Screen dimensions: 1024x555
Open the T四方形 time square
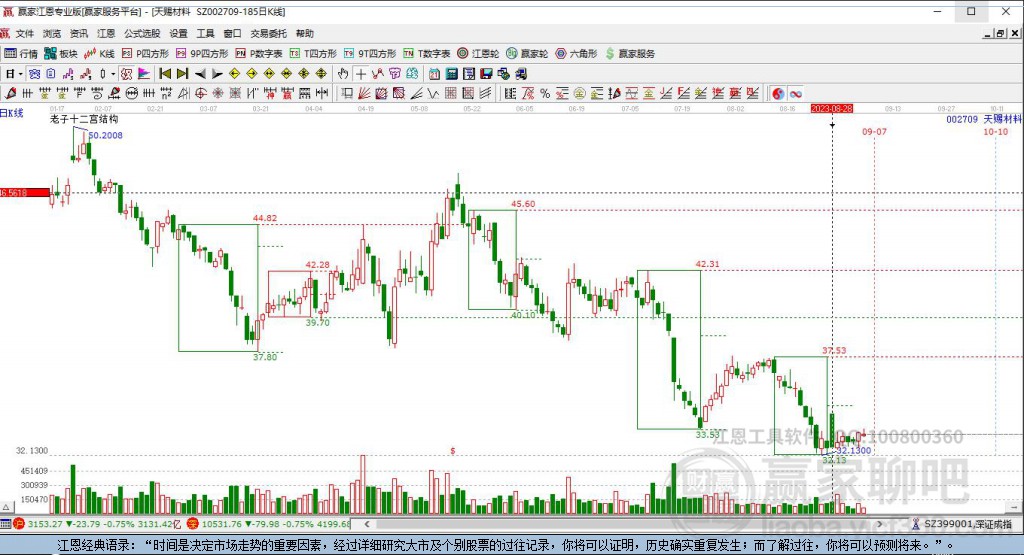tap(313, 54)
